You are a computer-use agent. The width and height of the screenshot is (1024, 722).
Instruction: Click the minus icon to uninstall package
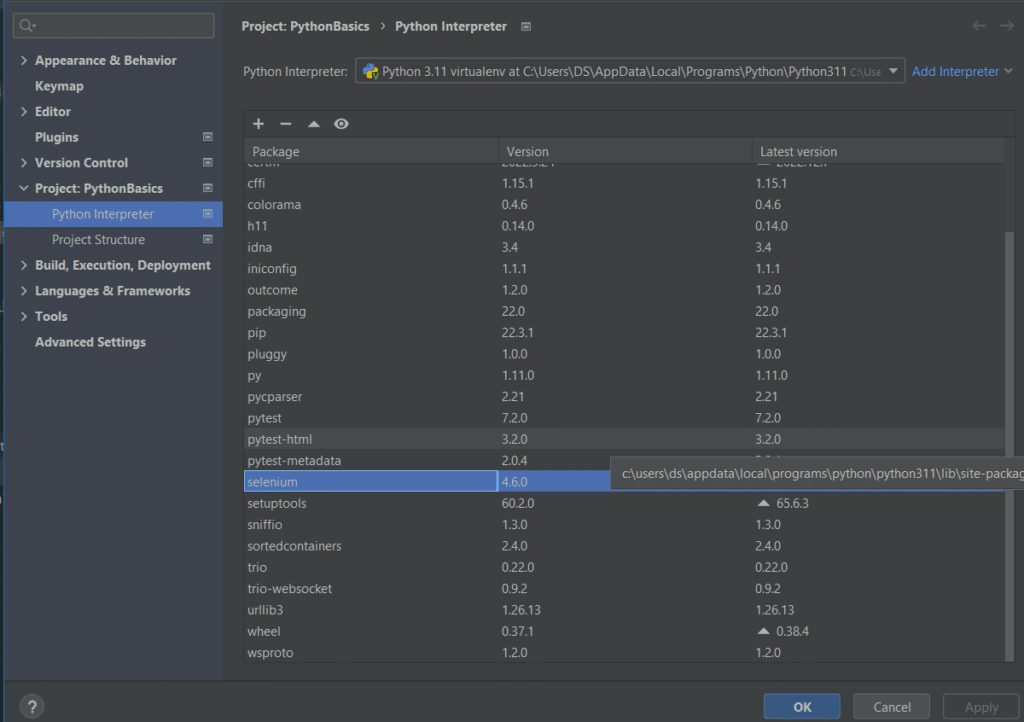(286, 124)
